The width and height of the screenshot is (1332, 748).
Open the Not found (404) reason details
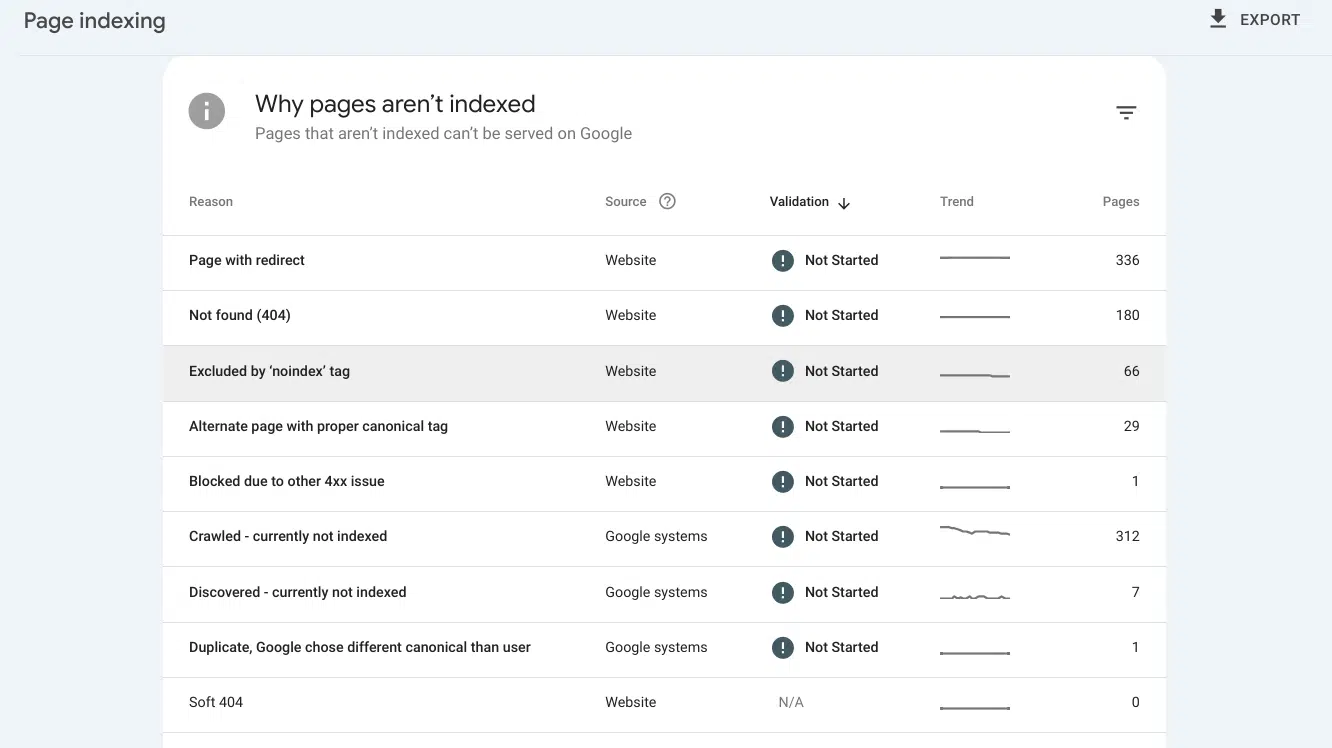[x=240, y=315]
